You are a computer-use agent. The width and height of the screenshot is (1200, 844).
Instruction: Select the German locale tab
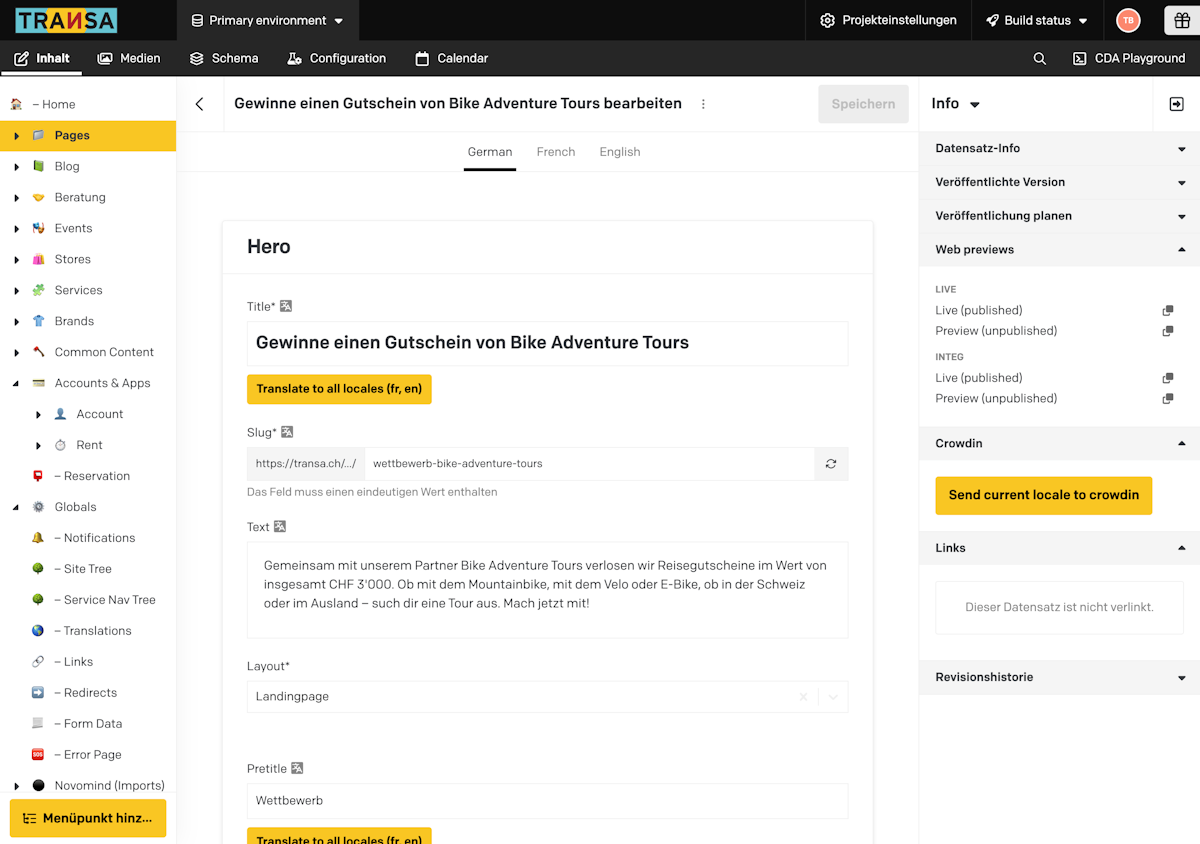point(490,152)
